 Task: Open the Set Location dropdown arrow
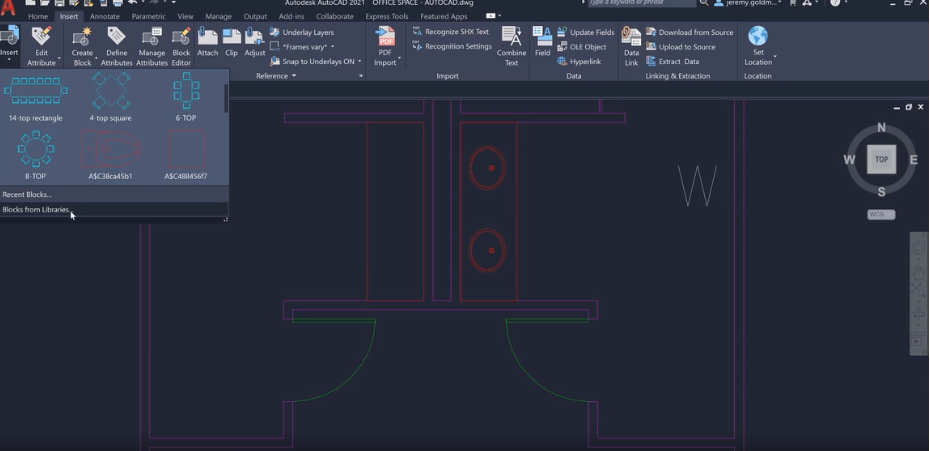pos(775,57)
